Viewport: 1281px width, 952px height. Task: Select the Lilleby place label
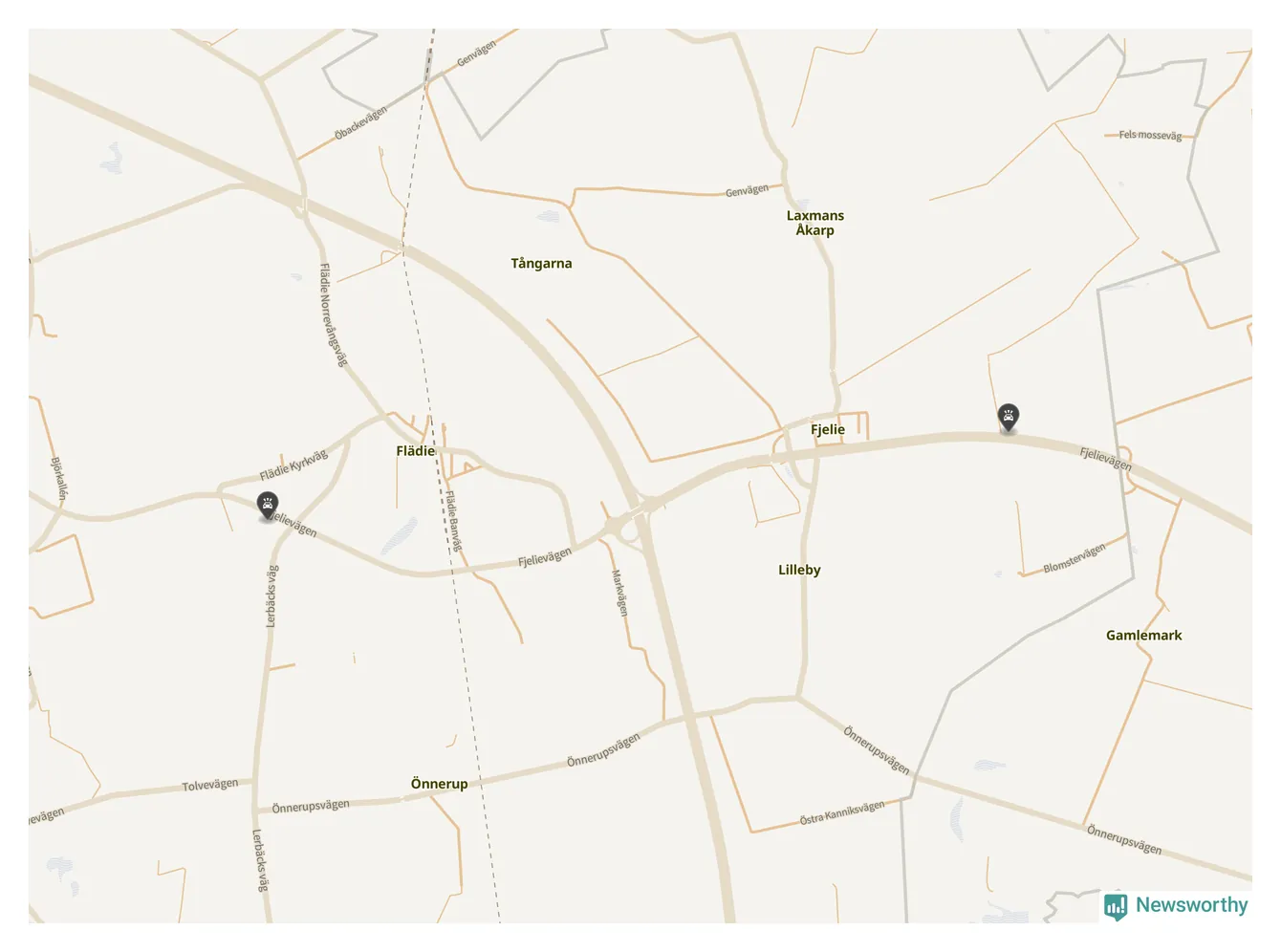(799, 570)
